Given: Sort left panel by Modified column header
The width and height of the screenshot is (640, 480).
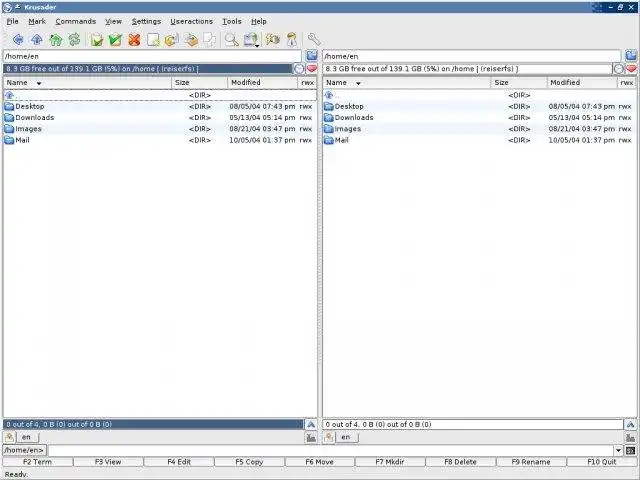Looking at the screenshot, I should pos(262,83).
